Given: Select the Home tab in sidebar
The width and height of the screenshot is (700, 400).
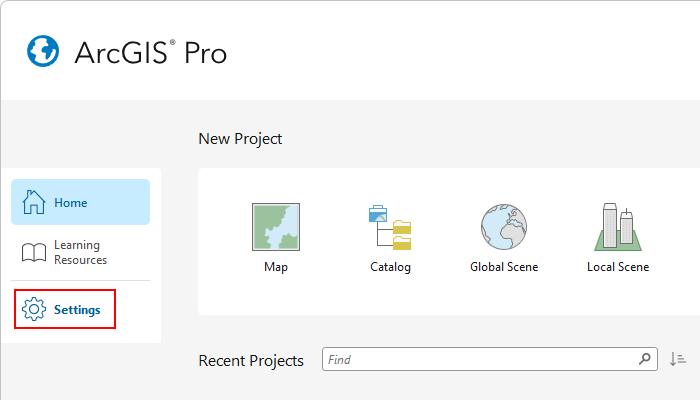Looking at the screenshot, I should click(x=80, y=202).
